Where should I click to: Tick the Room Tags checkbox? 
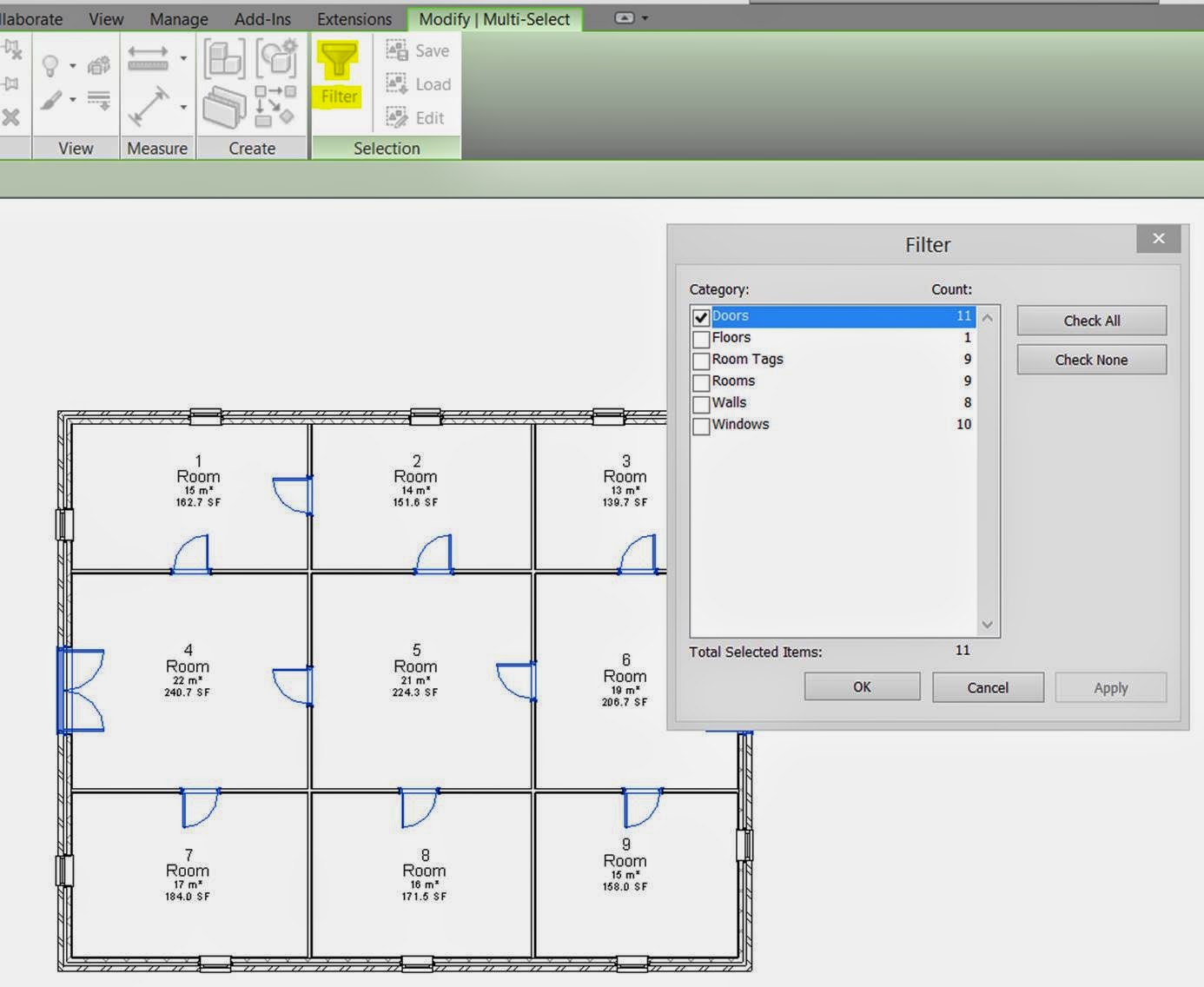click(701, 361)
